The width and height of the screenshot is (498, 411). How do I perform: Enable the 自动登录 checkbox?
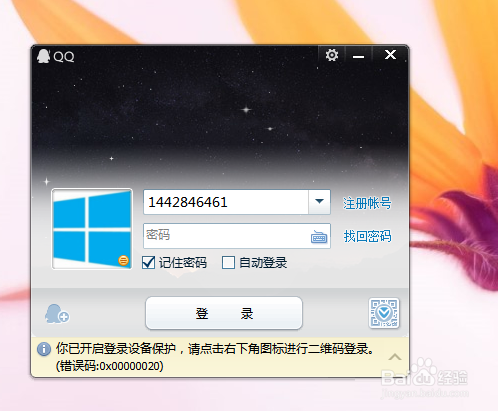(228, 263)
